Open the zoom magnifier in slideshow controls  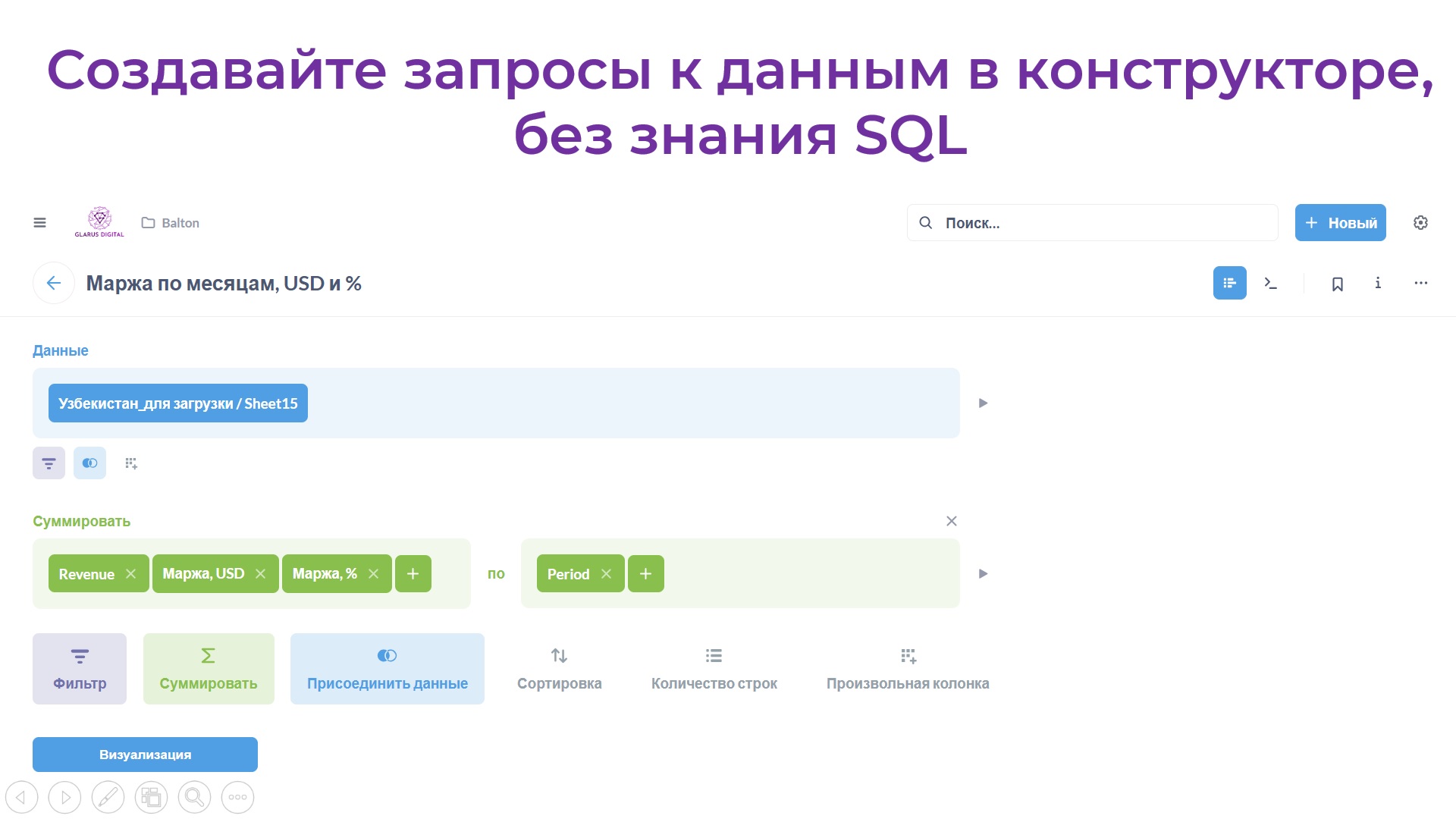[194, 797]
